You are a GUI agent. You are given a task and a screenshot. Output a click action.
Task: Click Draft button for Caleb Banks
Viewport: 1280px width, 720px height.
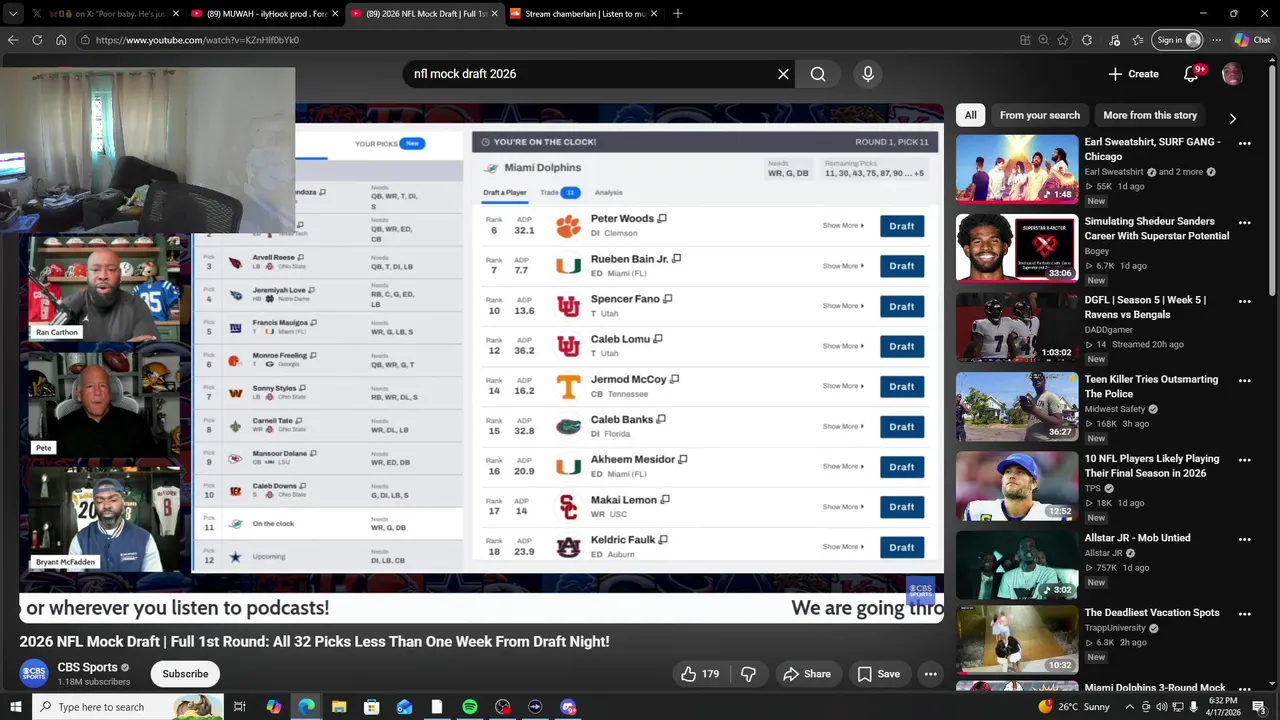coord(902,427)
